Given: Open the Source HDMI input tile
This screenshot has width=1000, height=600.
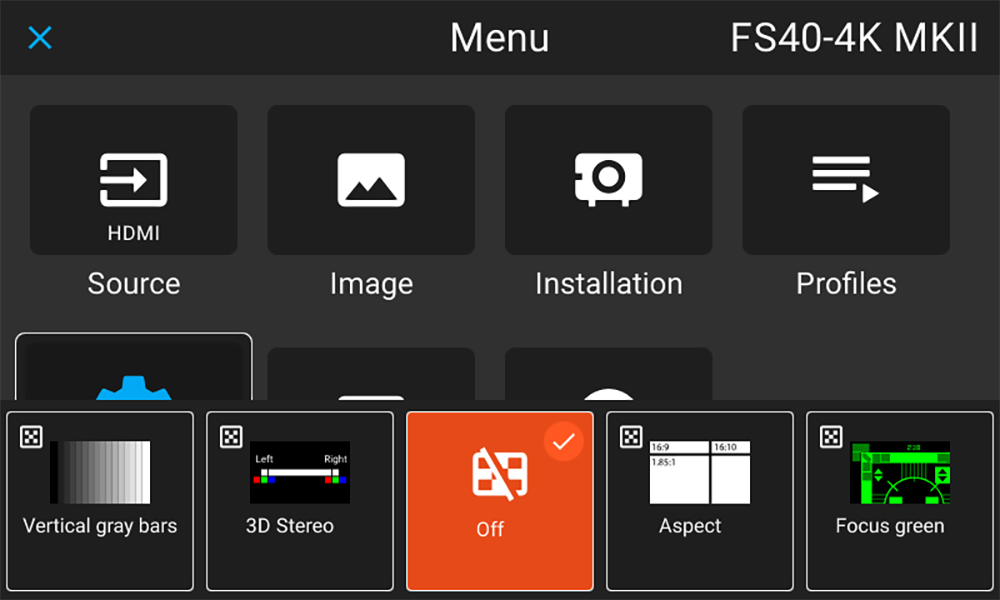Looking at the screenshot, I should coord(133,180).
